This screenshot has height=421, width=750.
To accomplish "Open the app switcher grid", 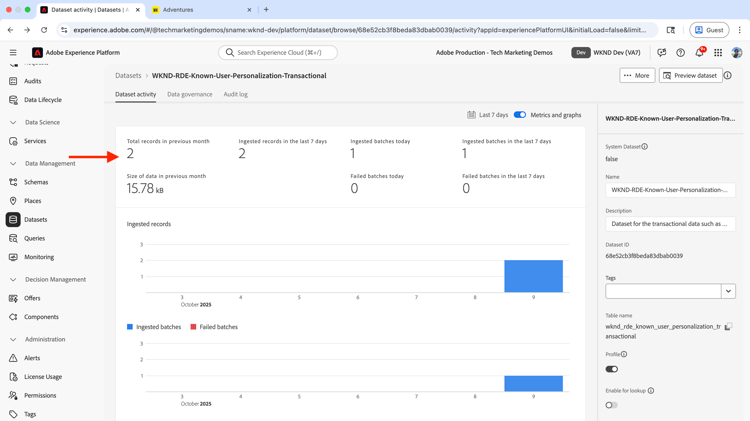I will 718,53.
